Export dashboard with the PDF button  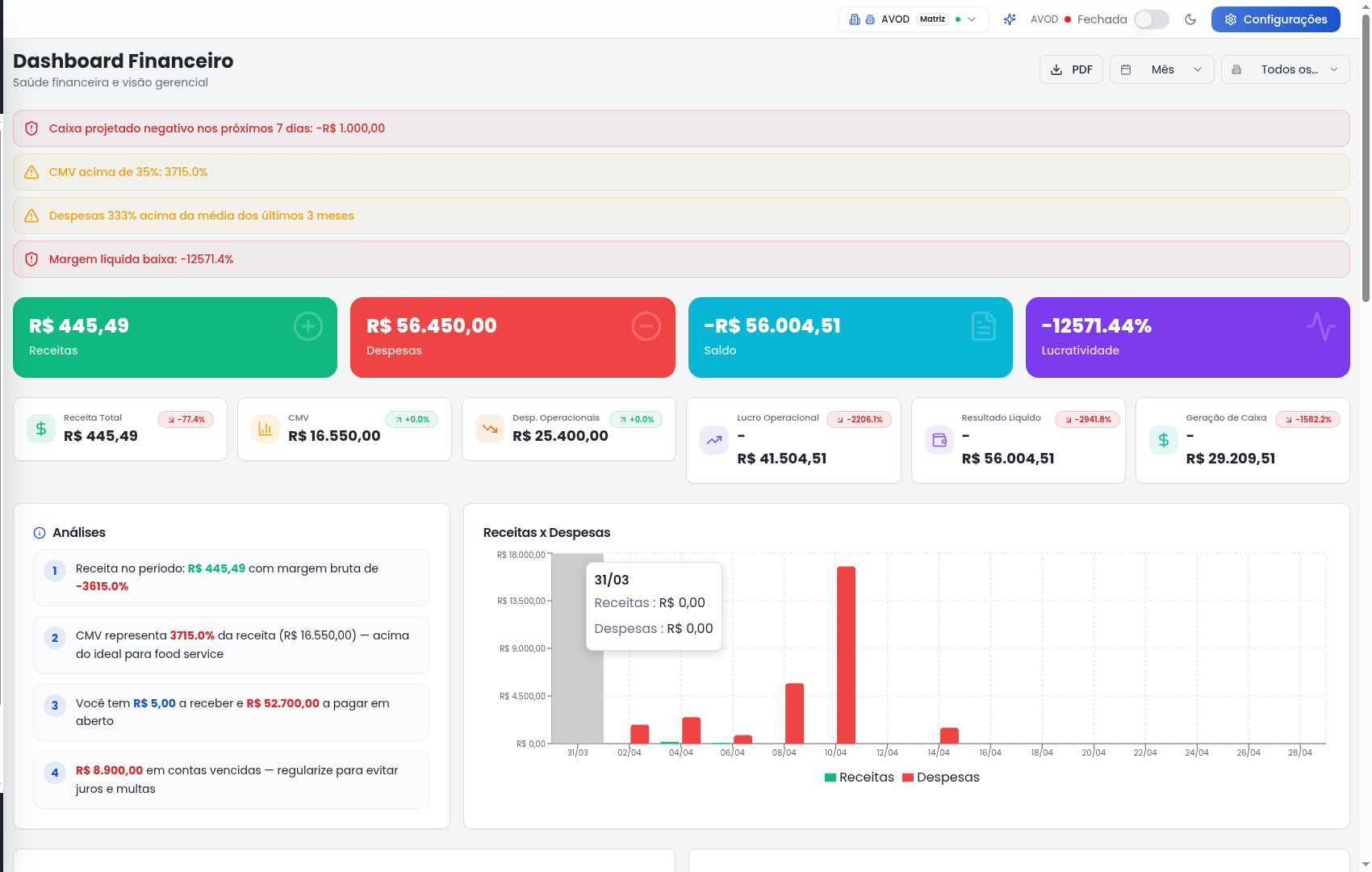pos(1071,69)
